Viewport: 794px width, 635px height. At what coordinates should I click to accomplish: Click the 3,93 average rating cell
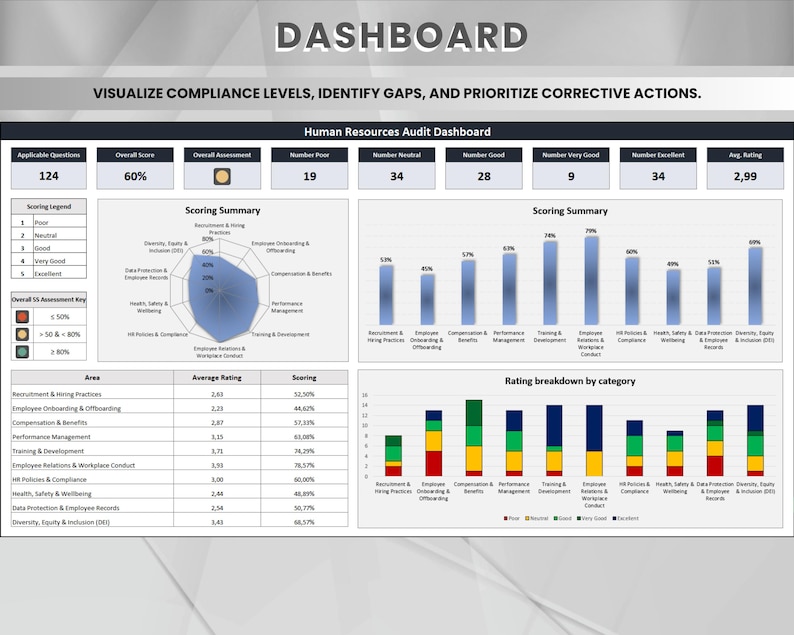point(217,465)
